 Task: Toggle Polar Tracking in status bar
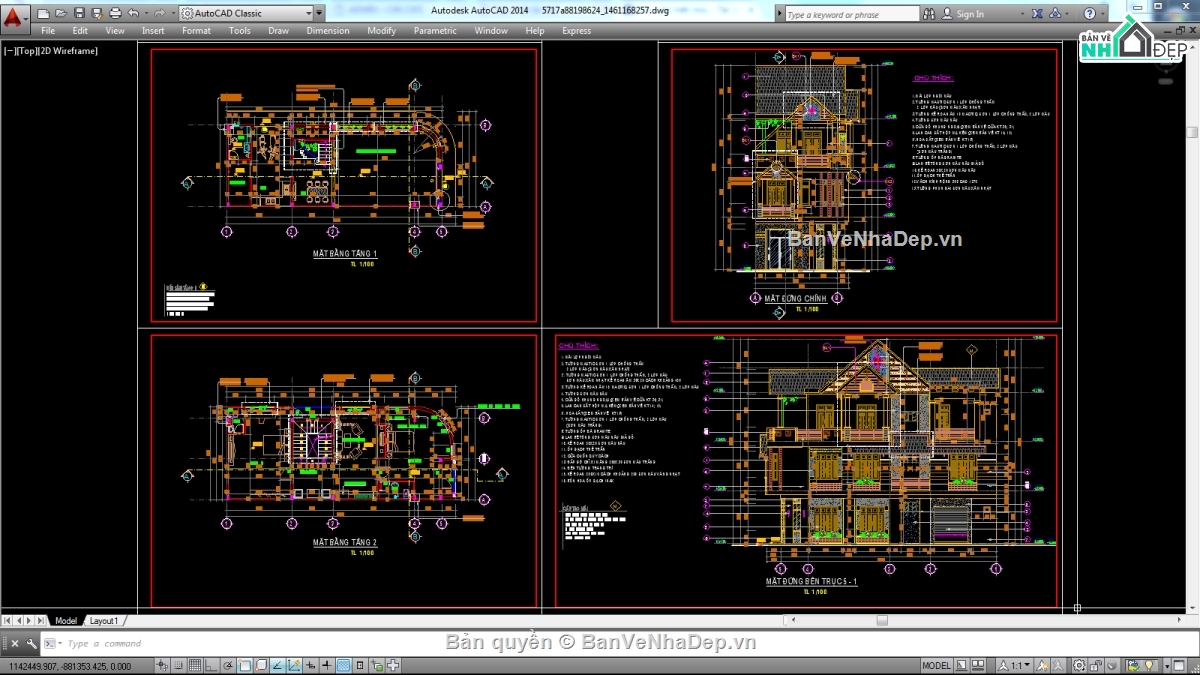(x=229, y=666)
